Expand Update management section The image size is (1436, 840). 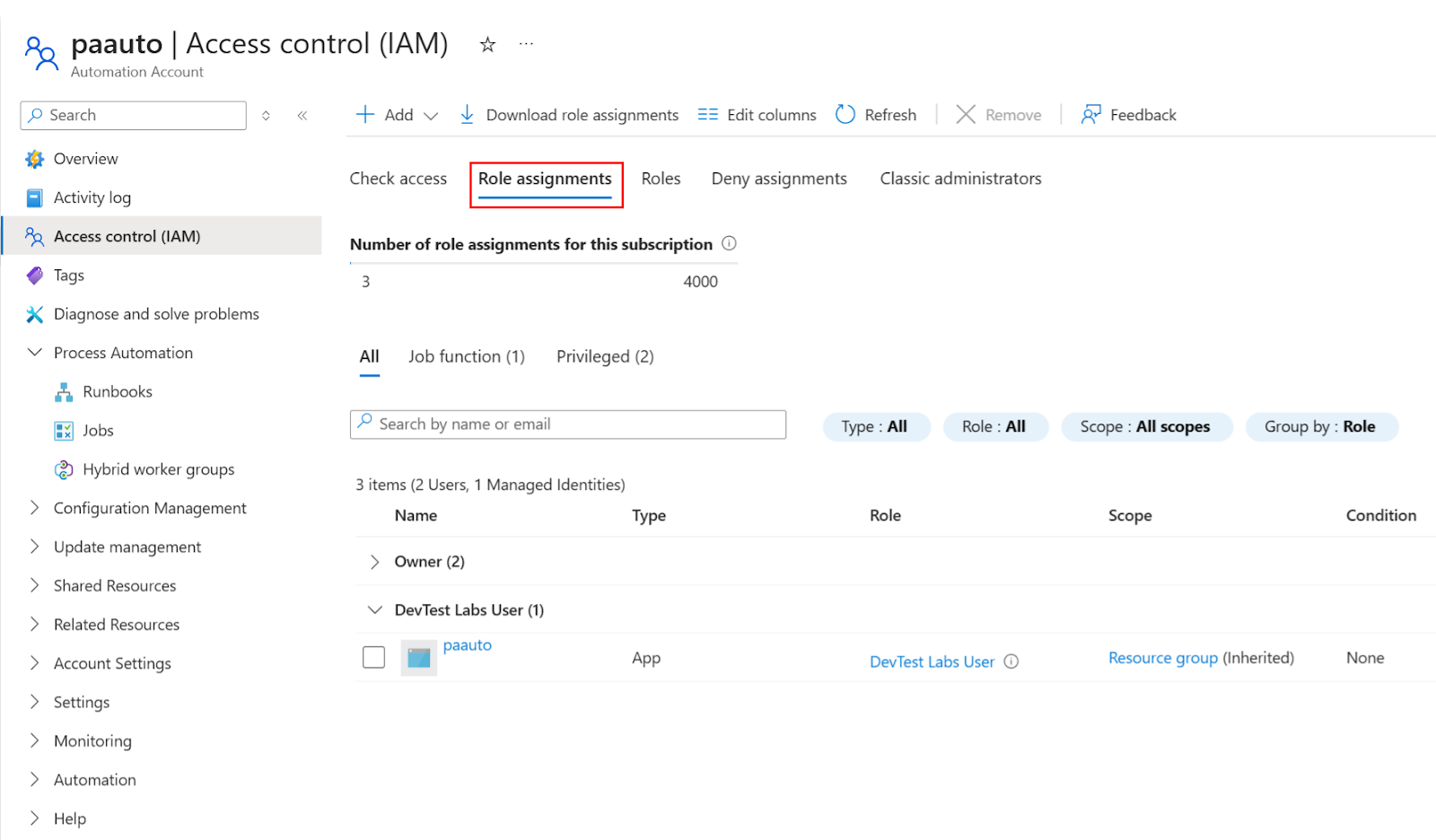(x=34, y=547)
